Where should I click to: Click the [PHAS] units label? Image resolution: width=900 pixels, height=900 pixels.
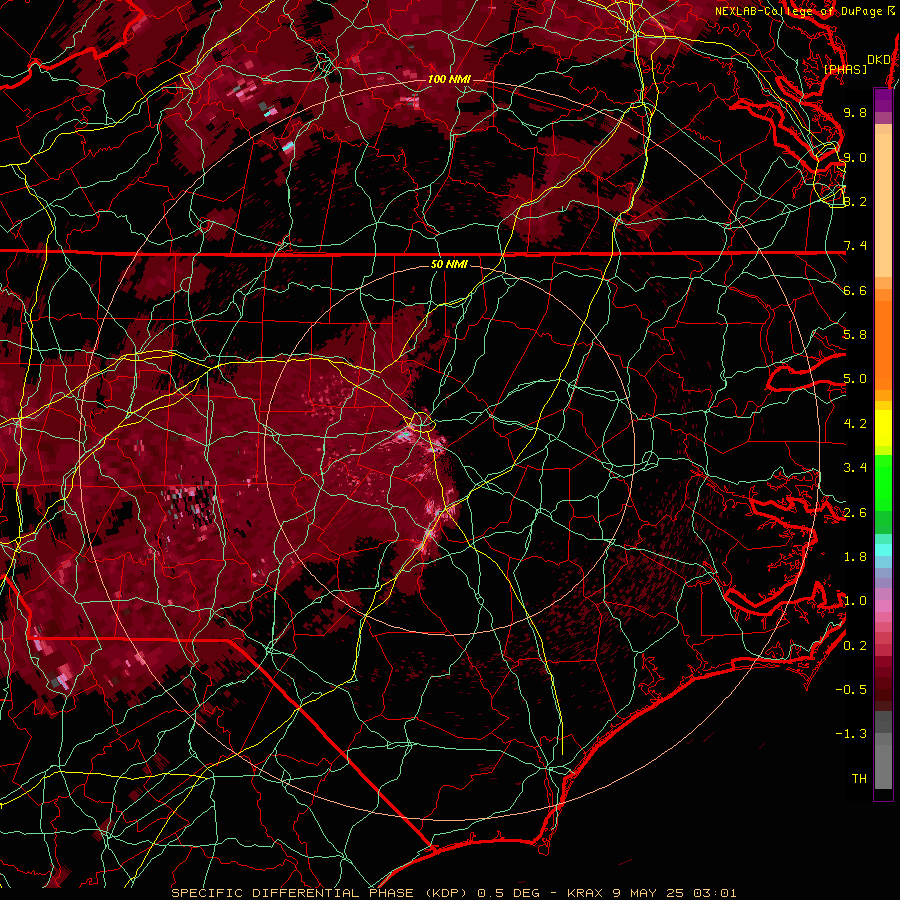(845, 69)
